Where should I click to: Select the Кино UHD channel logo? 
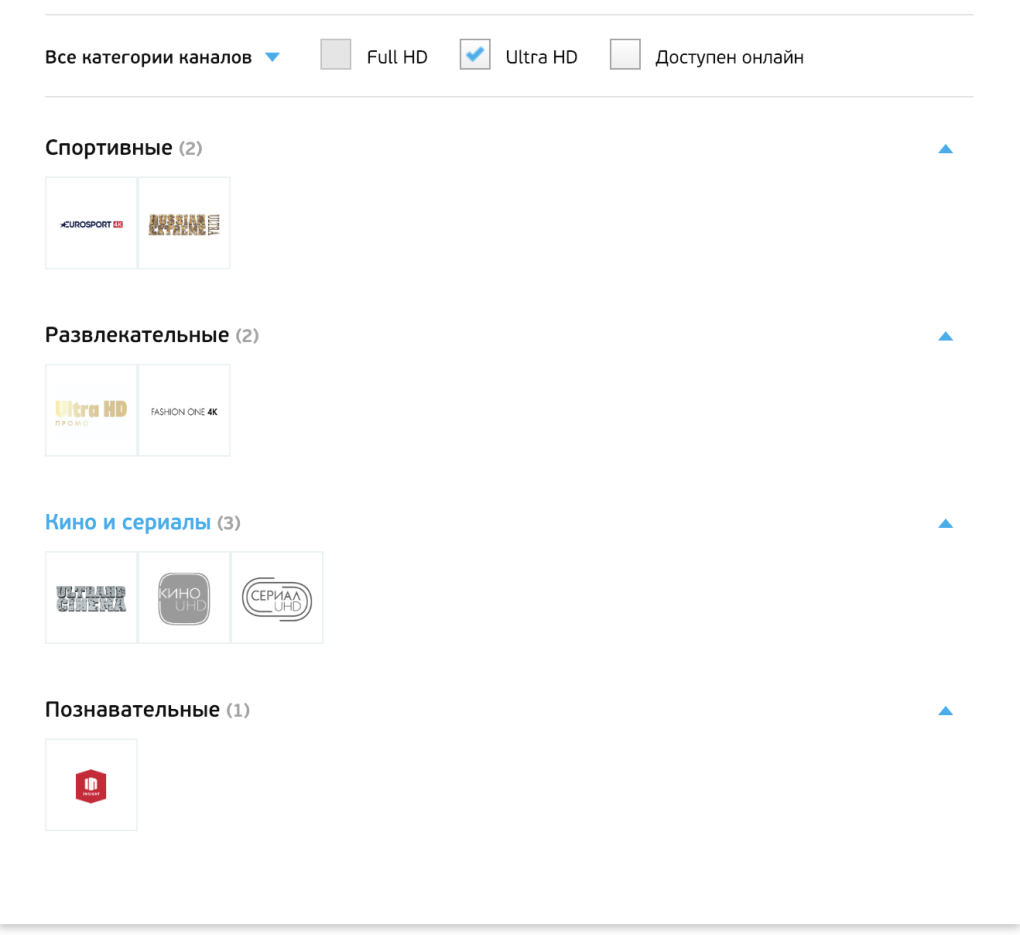[184, 598]
